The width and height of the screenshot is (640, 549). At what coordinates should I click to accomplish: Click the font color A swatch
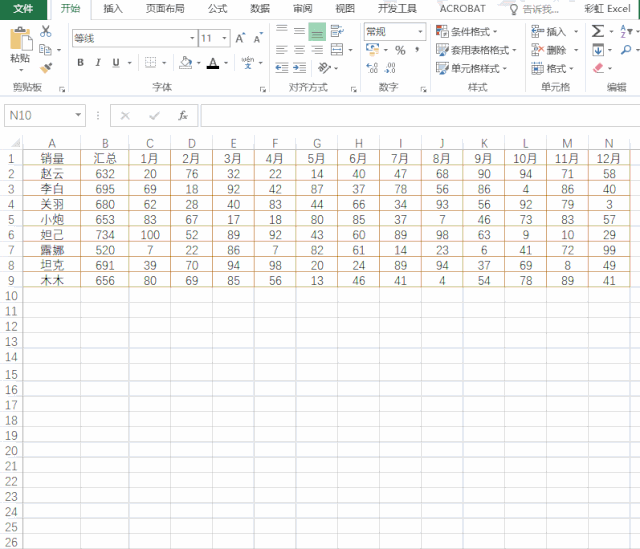pyautogui.click(x=213, y=63)
